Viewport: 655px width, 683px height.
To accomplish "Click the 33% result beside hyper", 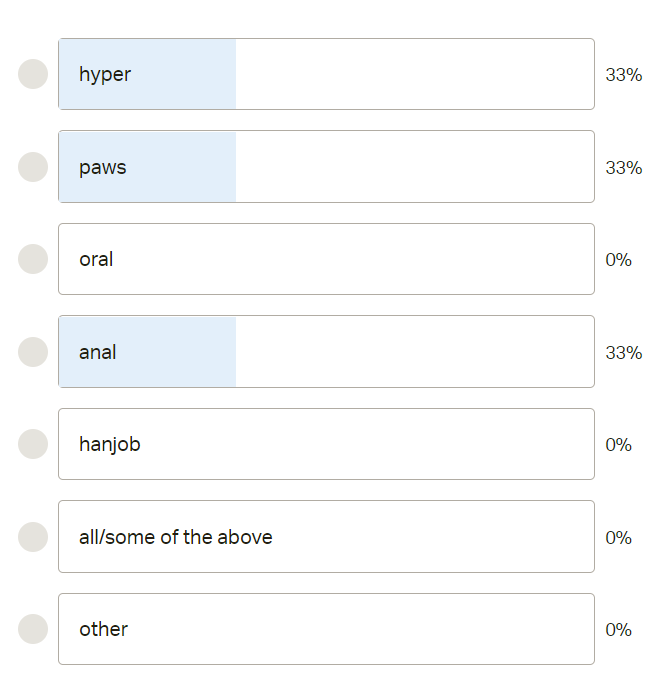I will click(x=623, y=75).
